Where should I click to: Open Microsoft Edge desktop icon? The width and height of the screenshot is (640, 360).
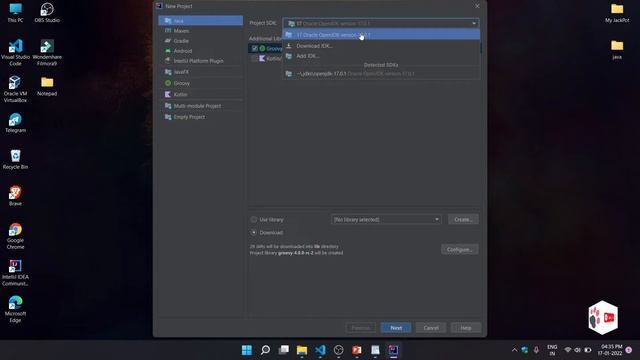pos(16,309)
